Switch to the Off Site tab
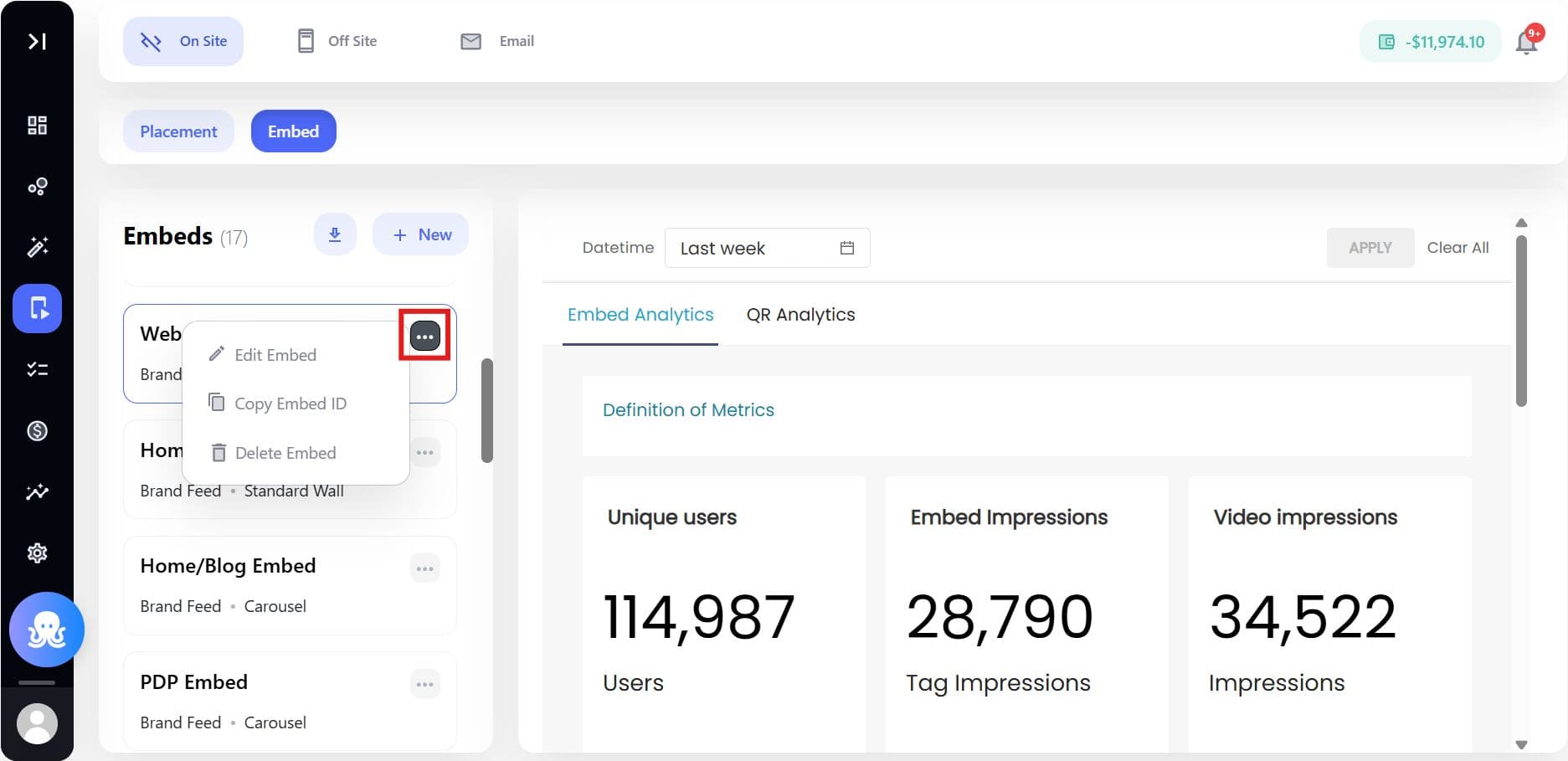1568x761 pixels. pyautogui.click(x=337, y=41)
